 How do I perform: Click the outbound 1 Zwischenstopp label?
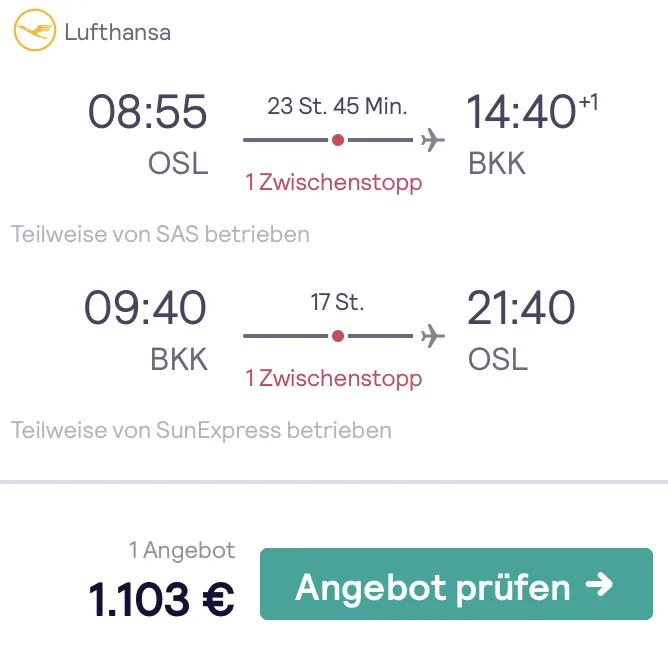(334, 183)
